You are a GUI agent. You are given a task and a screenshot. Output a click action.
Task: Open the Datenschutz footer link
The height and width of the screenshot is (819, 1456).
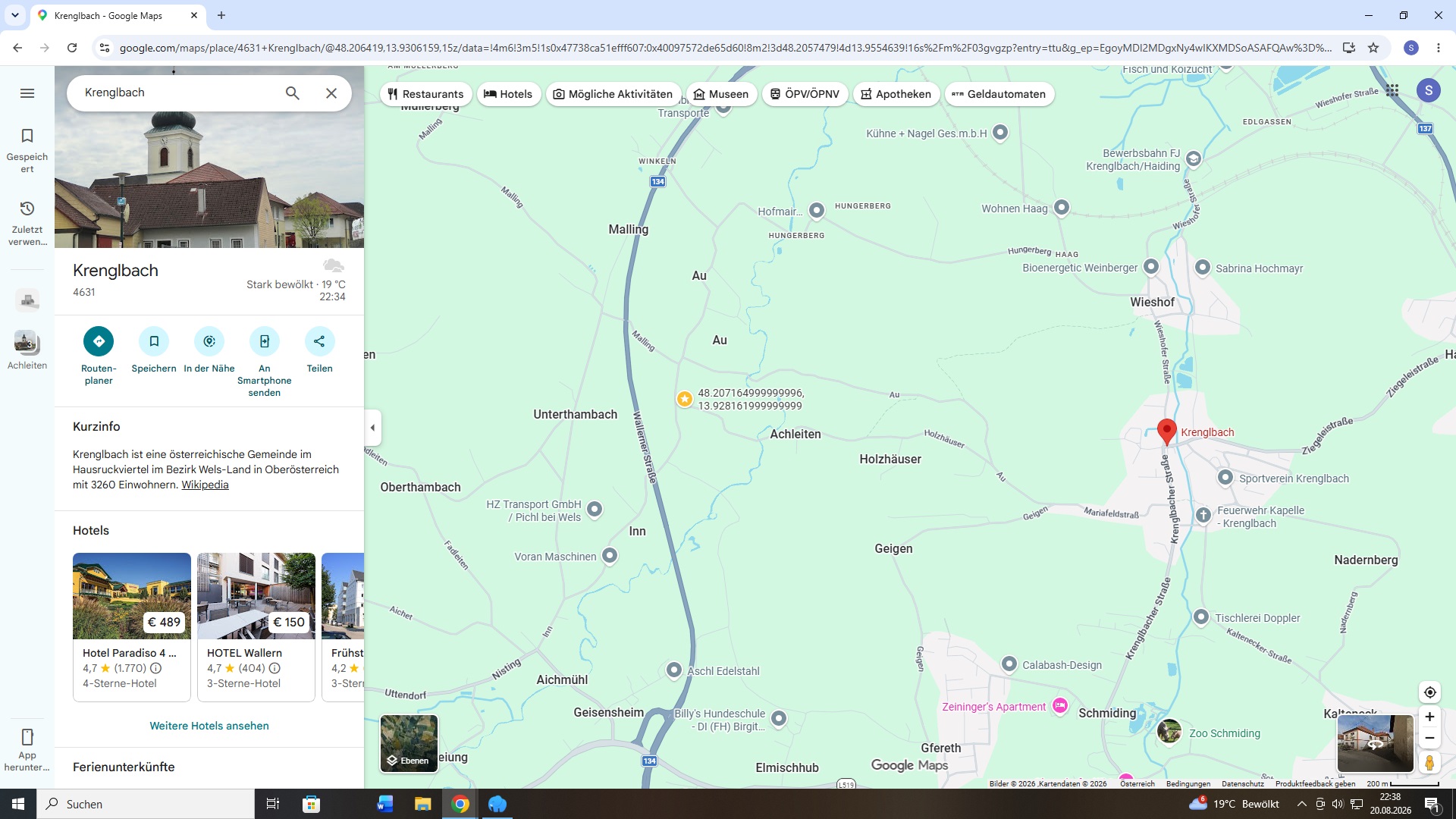point(1242,784)
